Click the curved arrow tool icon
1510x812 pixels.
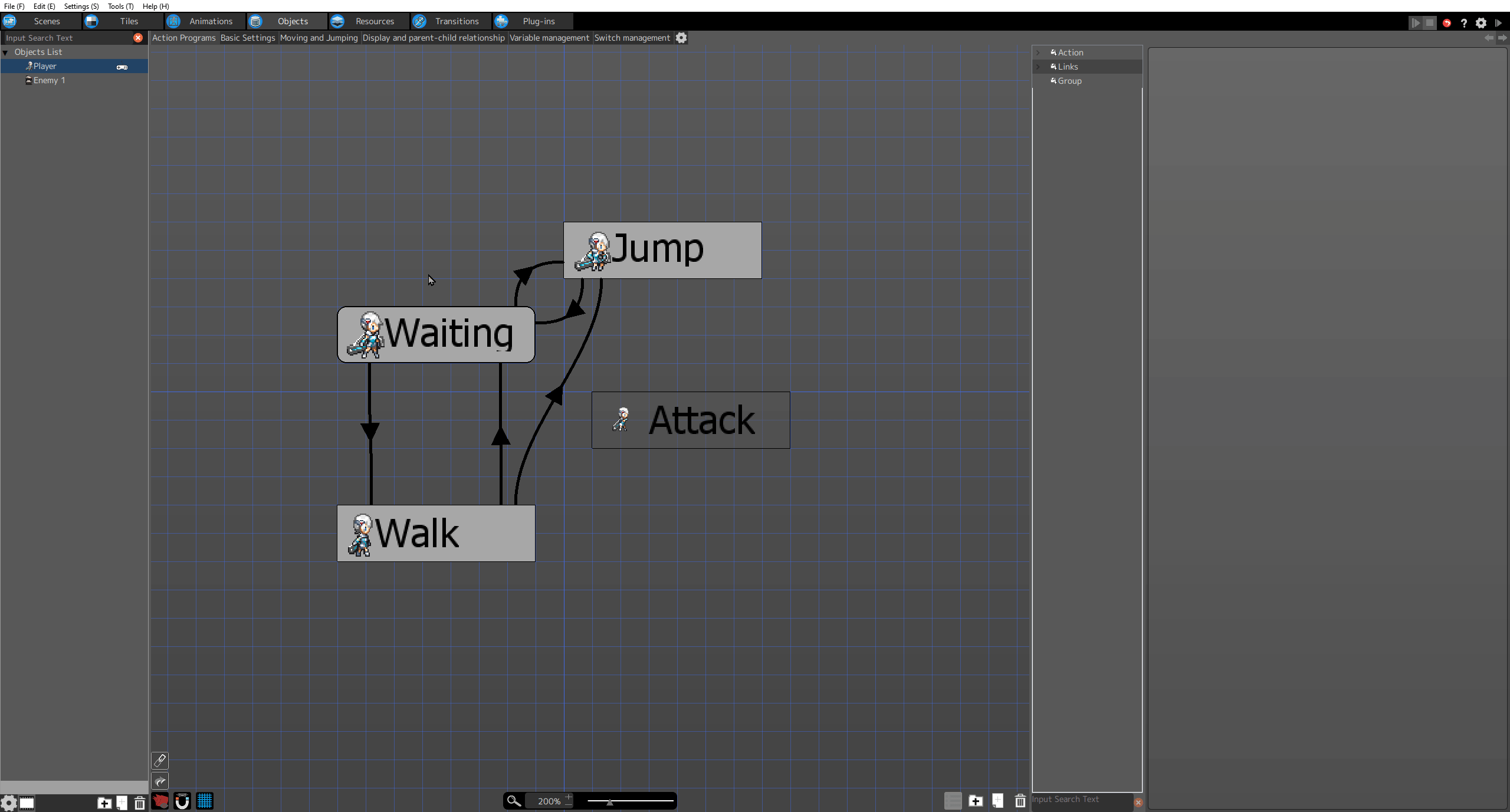point(160,781)
